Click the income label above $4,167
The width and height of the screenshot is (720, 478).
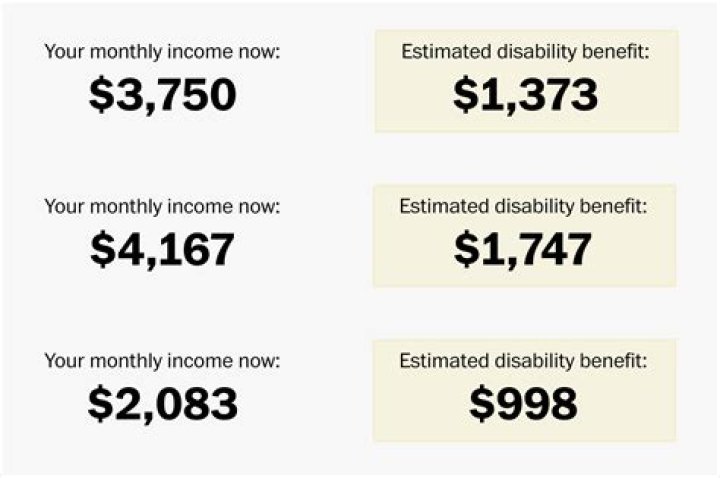point(162,206)
